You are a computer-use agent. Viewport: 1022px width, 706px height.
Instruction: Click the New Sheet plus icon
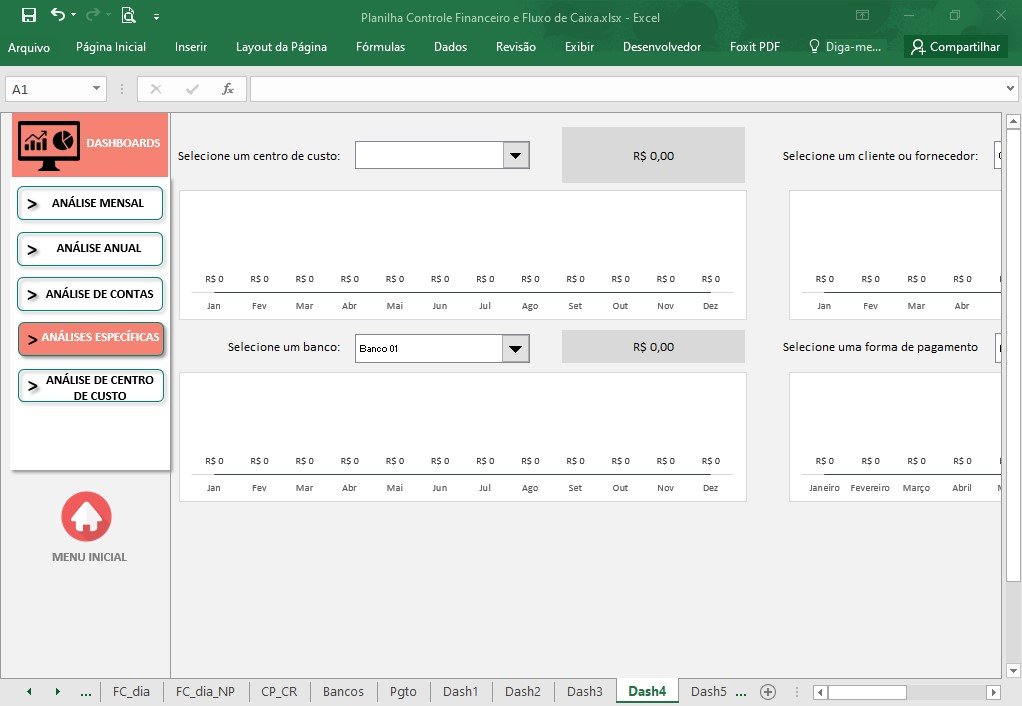point(768,692)
